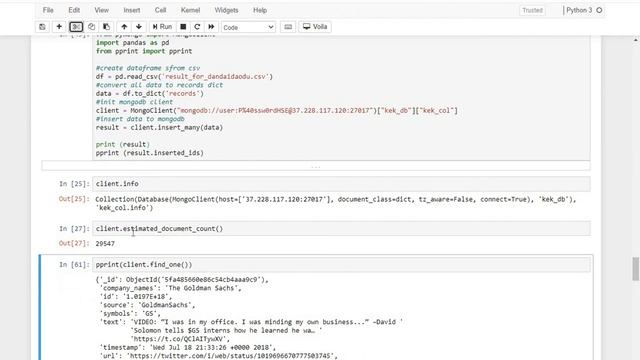Image resolution: width=640 pixels, height=360 pixels.
Task: Click the output value 29547
Action: click(x=105, y=244)
